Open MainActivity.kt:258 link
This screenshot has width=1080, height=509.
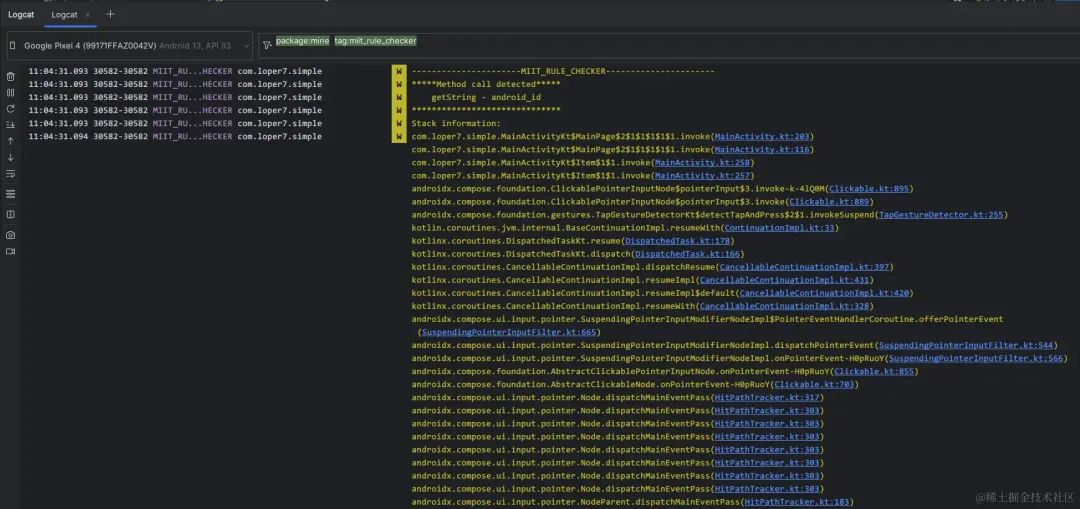click(702, 163)
